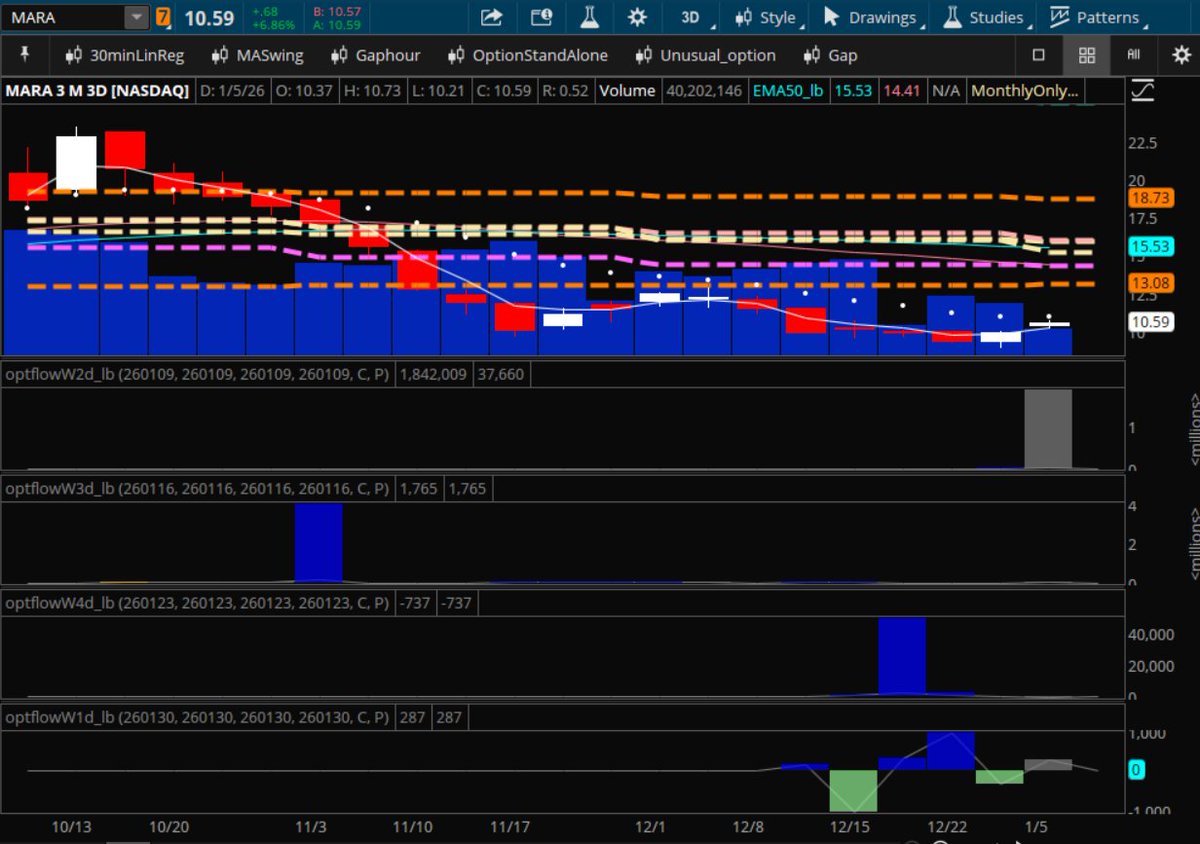
Task: Click the 1/5 date label
Action: pyautogui.click(x=1037, y=827)
